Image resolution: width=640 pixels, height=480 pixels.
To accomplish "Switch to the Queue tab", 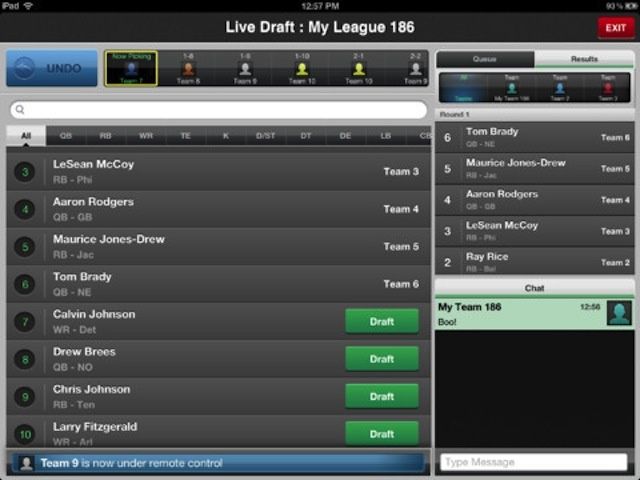I will coord(484,59).
